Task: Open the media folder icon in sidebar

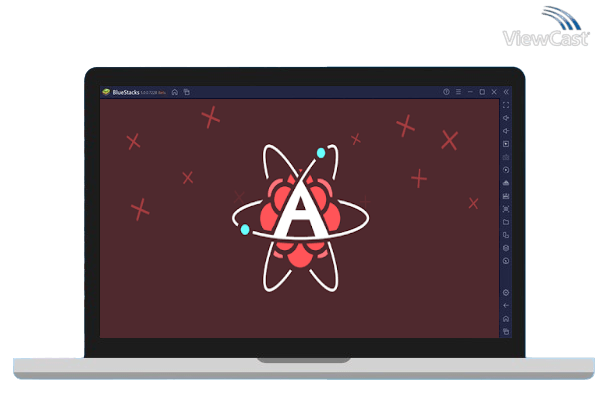Action: tap(506, 222)
